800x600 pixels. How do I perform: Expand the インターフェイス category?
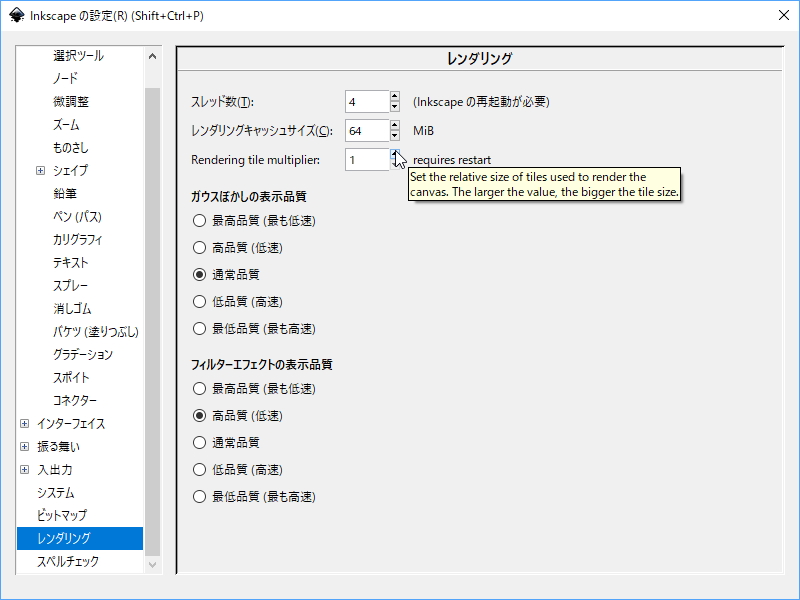(24, 423)
